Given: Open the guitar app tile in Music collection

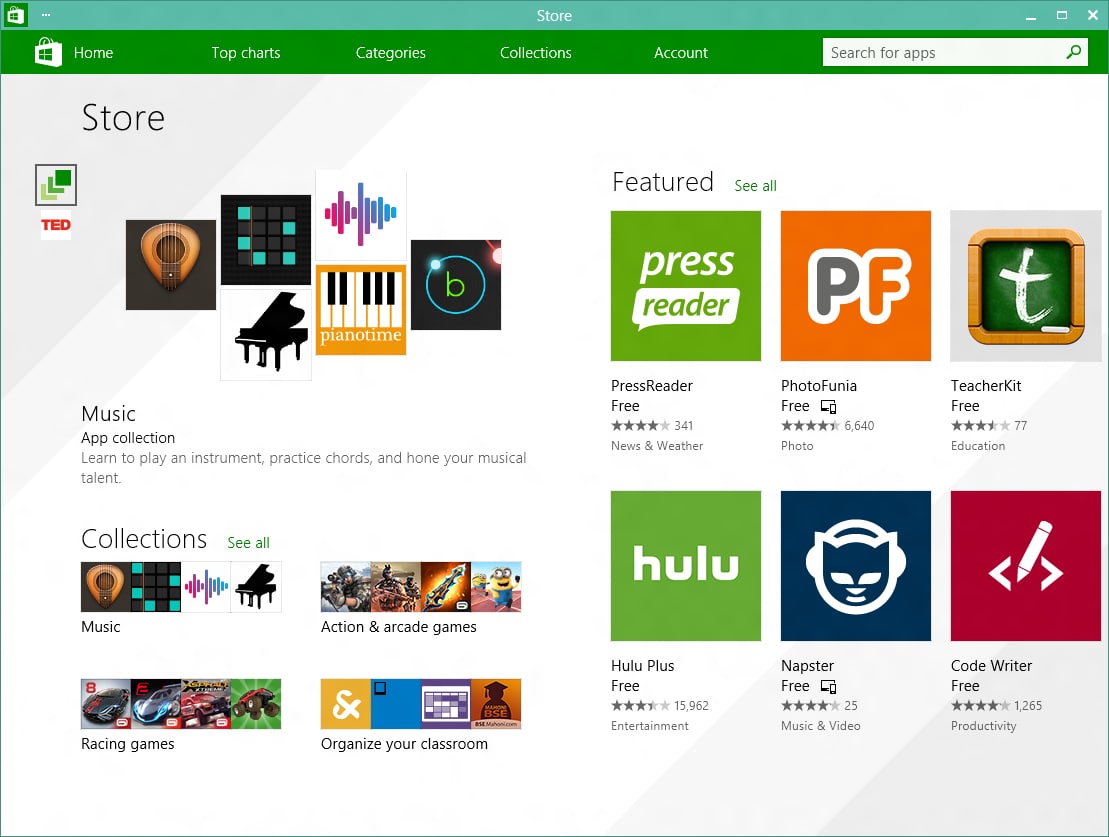Looking at the screenshot, I should pyautogui.click(x=170, y=265).
